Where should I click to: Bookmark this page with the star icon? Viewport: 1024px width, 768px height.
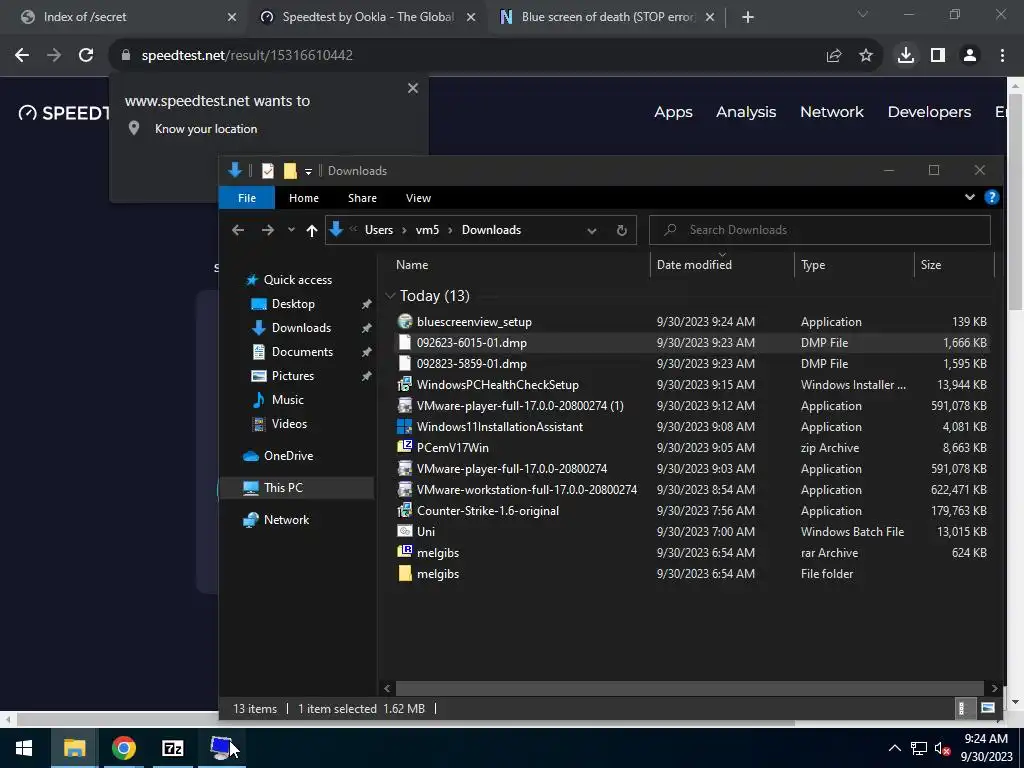point(865,56)
